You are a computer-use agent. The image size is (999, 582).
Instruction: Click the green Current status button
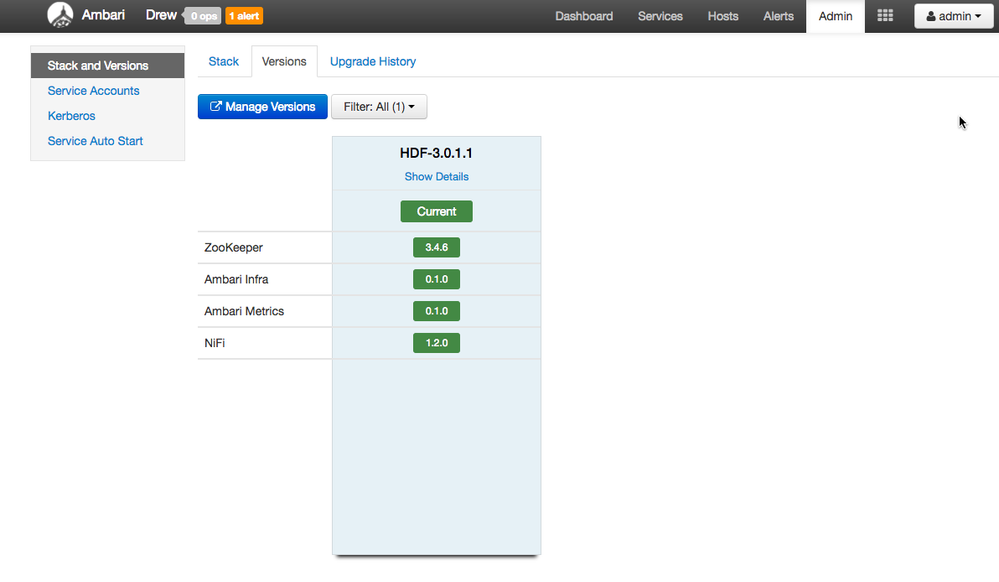click(436, 212)
